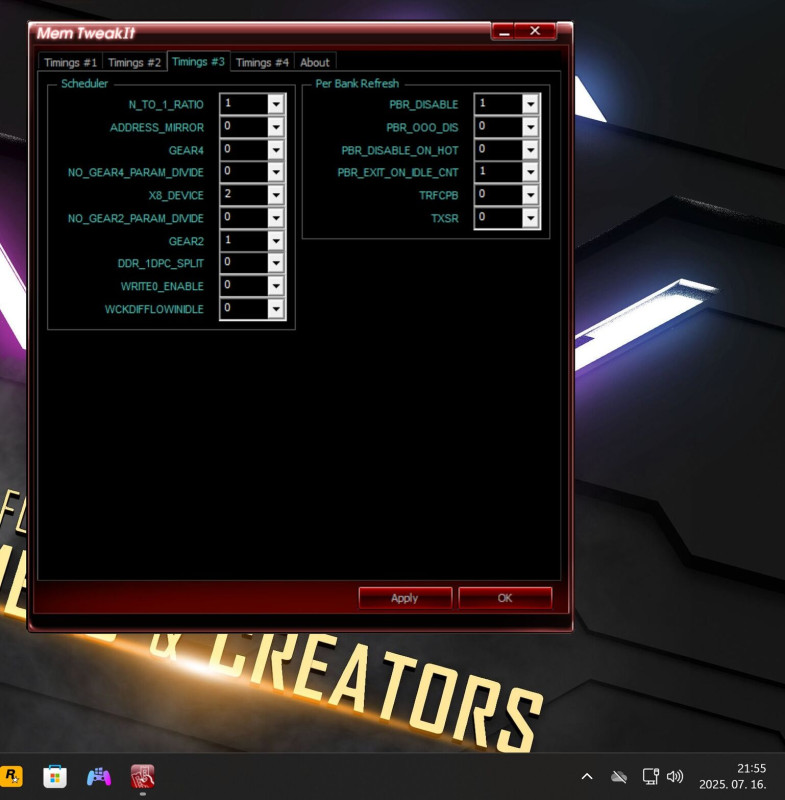Click the GEAR2 label
This screenshot has height=800, width=785.
coord(186,241)
